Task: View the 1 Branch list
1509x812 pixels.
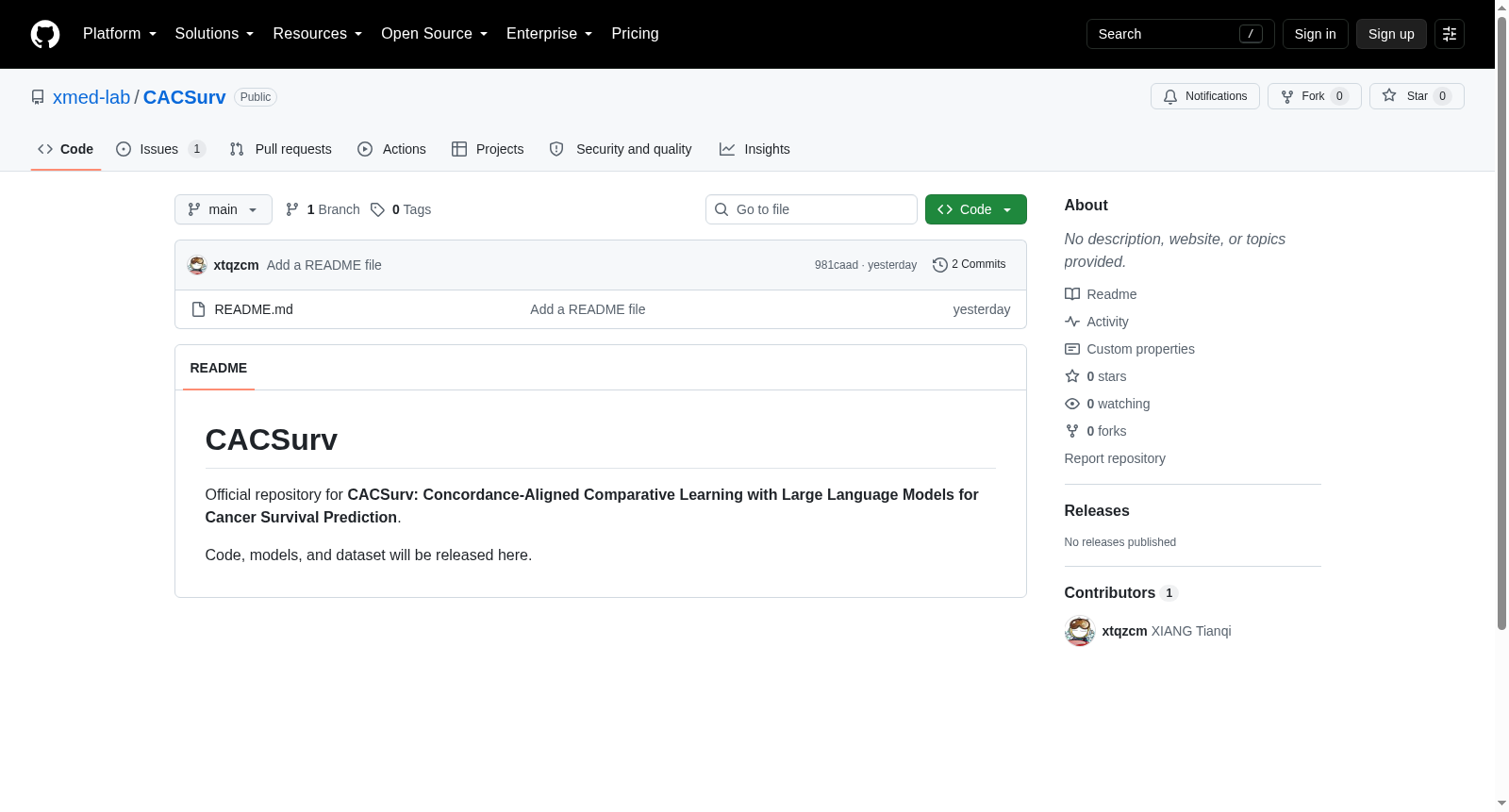Action: click(323, 209)
